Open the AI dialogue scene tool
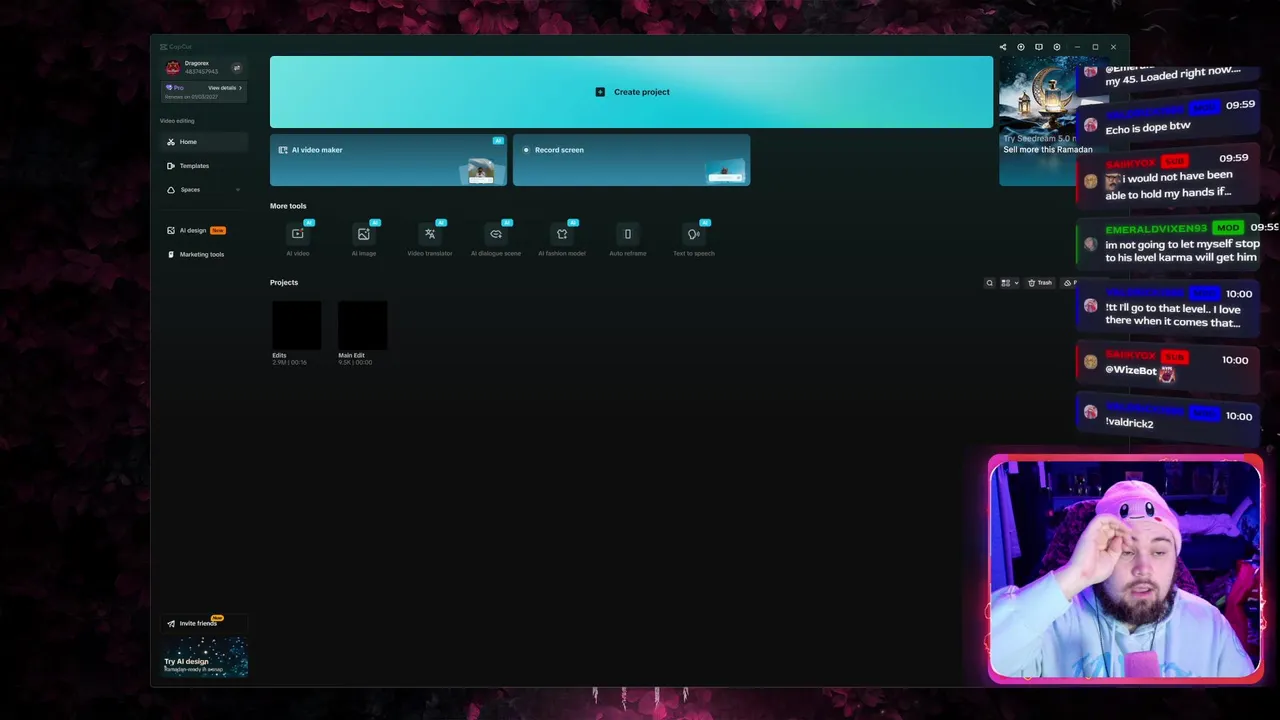This screenshot has width=1280, height=720. (496, 239)
